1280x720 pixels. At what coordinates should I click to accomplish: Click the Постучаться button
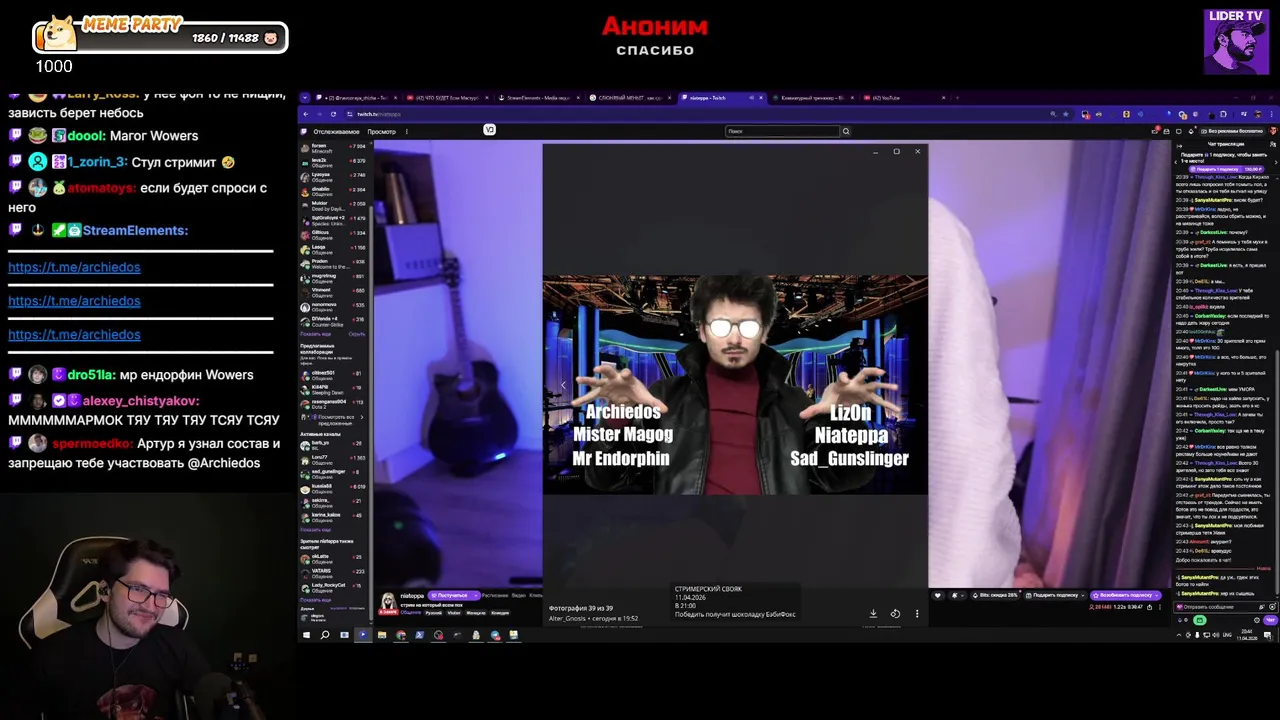446,595
